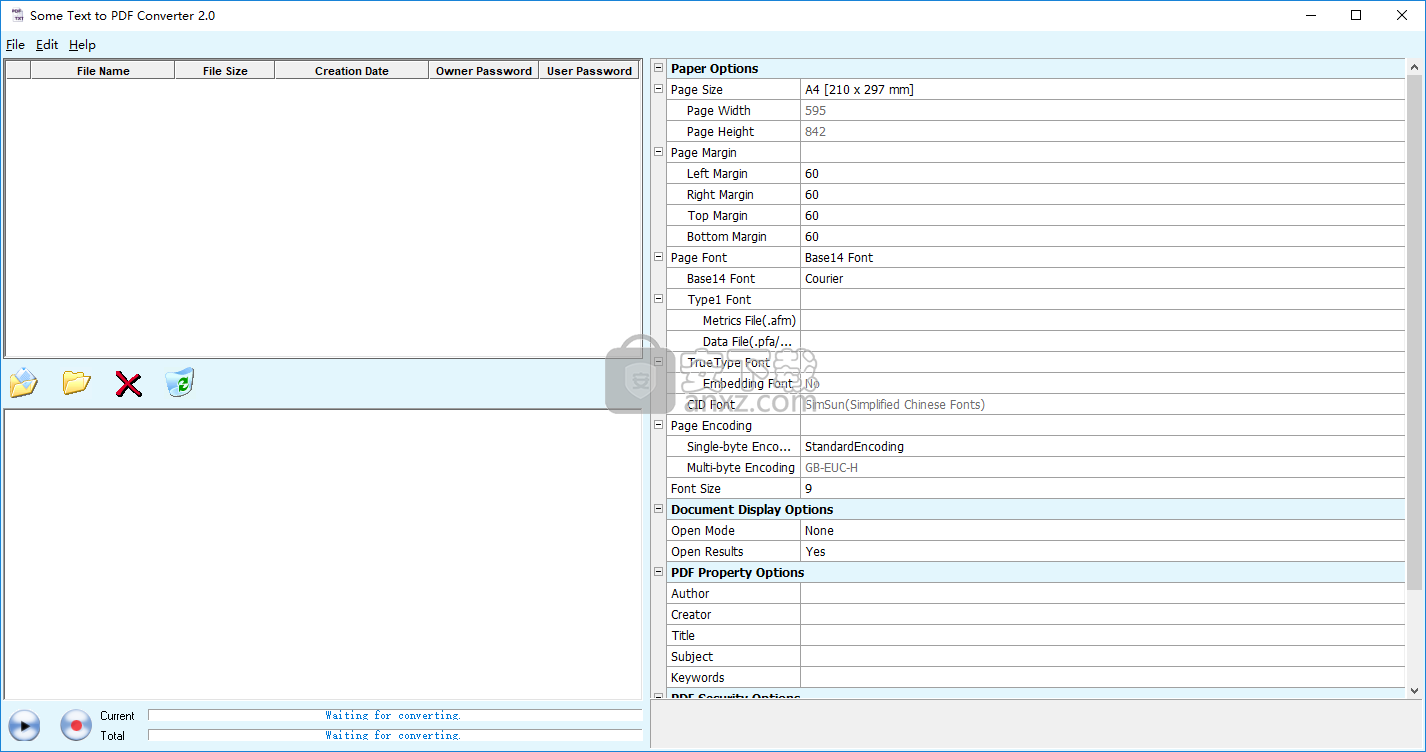Collapse the Page Encoding group
The height and width of the screenshot is (752, 1426).
pos(658,425)
